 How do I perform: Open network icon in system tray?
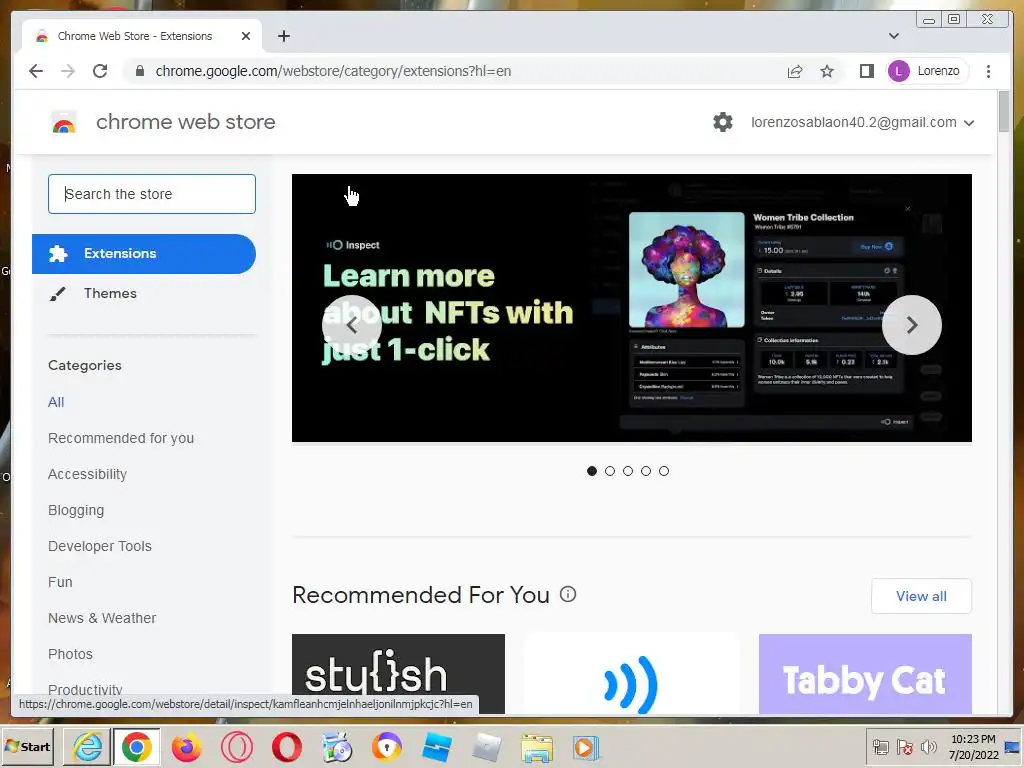(881, 747)
